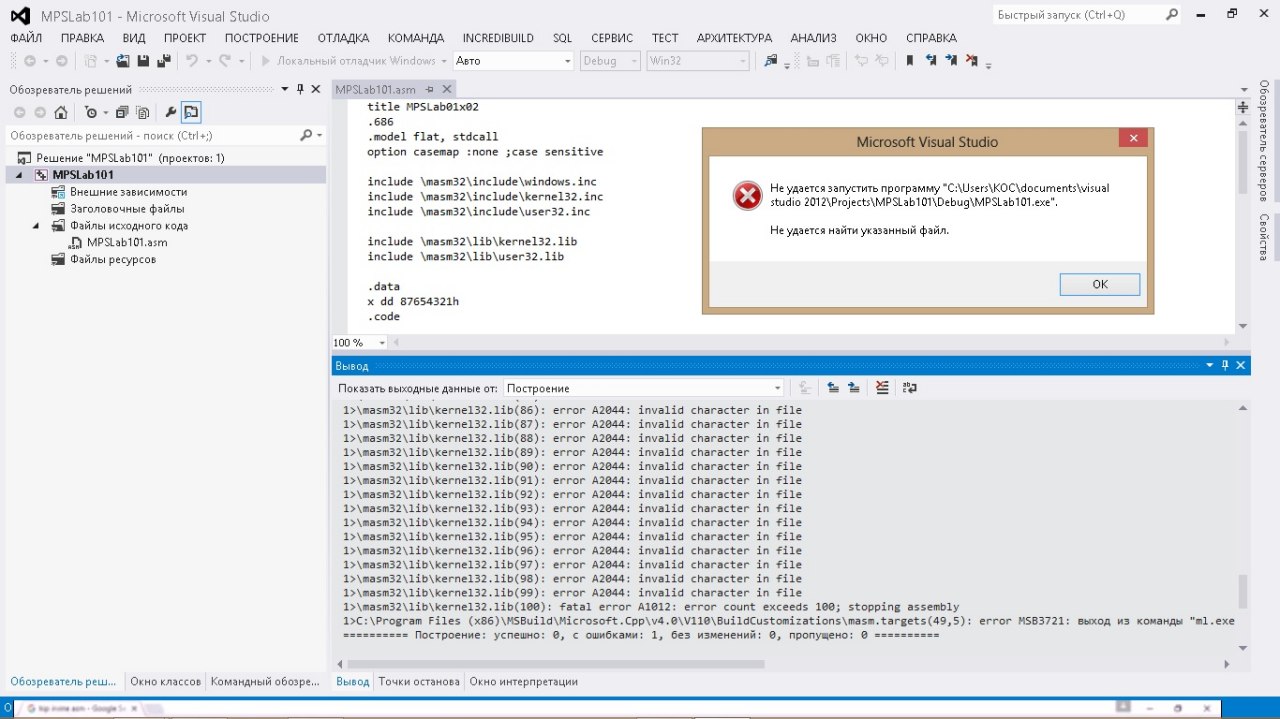This screenshot has height=719, width=1280.
Task: Click Solution Explorer search input field
Action: pos(152,135)
